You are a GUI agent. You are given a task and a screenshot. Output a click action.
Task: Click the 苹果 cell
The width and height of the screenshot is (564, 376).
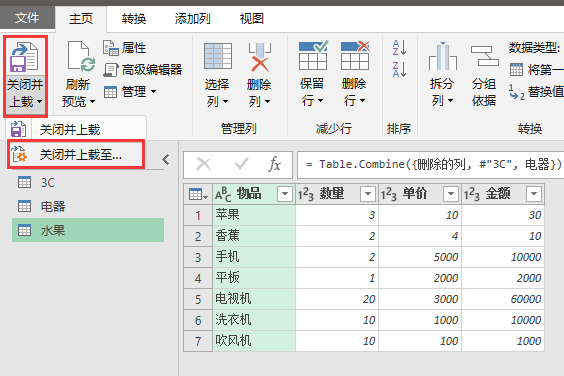pos(254,215)
